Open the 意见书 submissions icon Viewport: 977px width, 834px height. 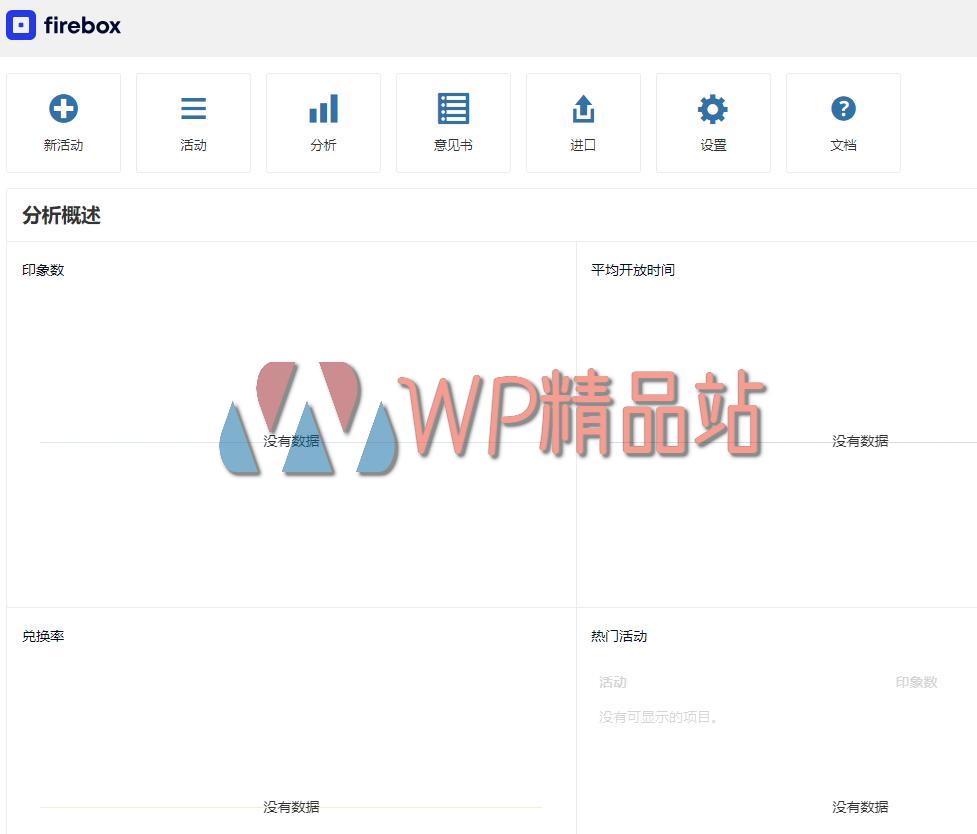453,106
